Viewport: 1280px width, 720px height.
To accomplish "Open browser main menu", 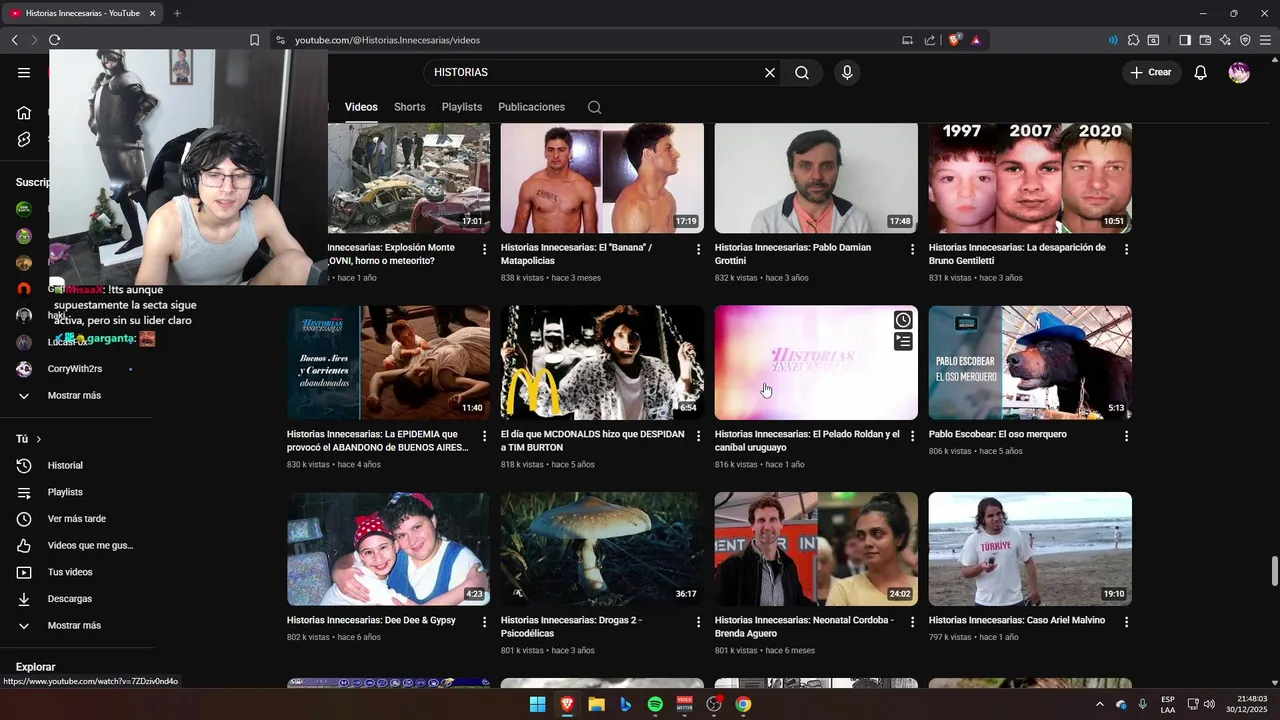I will coord(1266,40).
